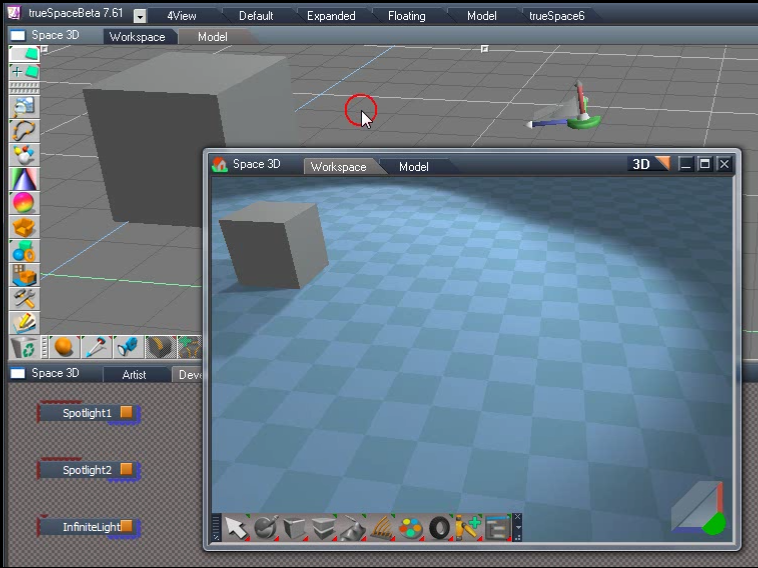Switch to the 4View layout
758x568 pixels.
(182, 16)
